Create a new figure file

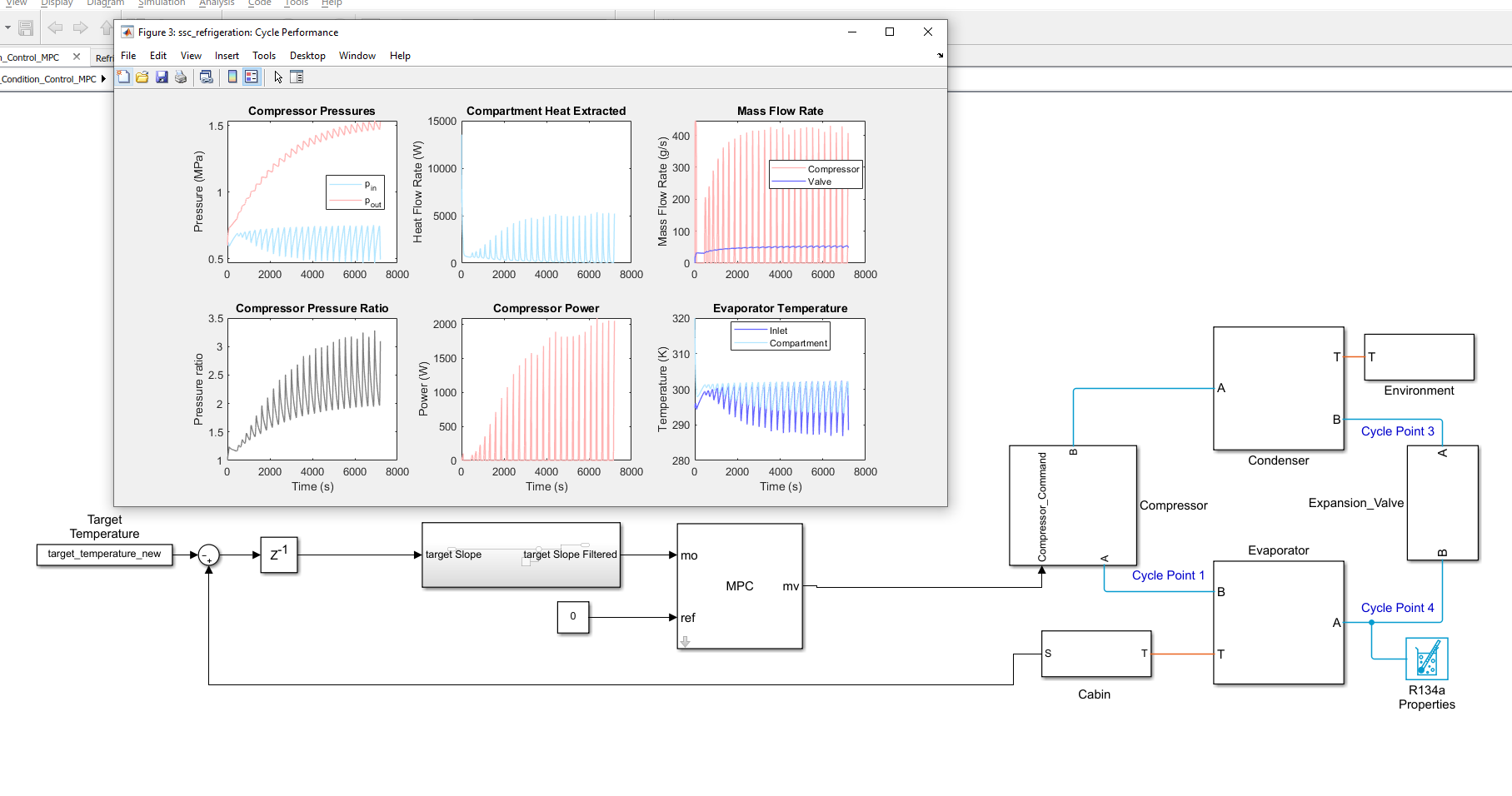(123, 77)
